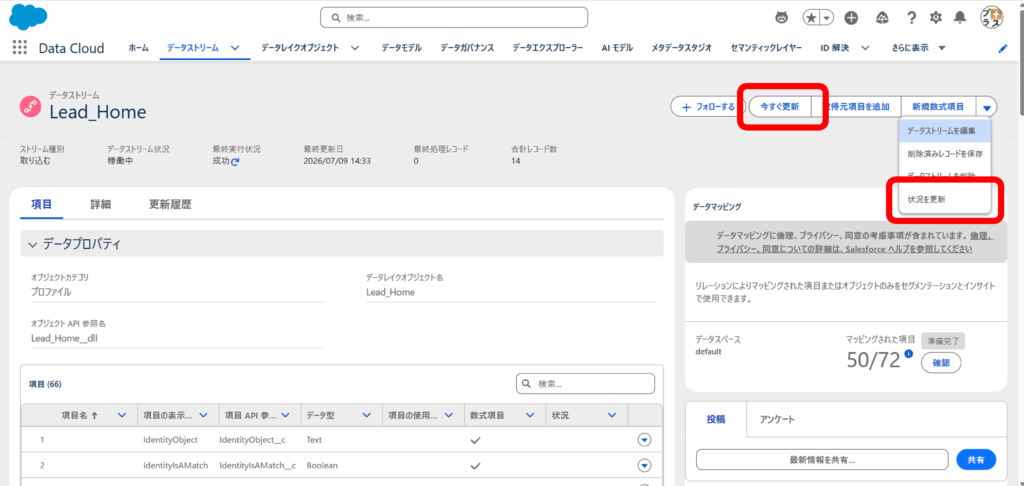Open the 項目名 column menu chevron
The image size is (1024, 486).
pyautogui.click(x=122, y=415)
